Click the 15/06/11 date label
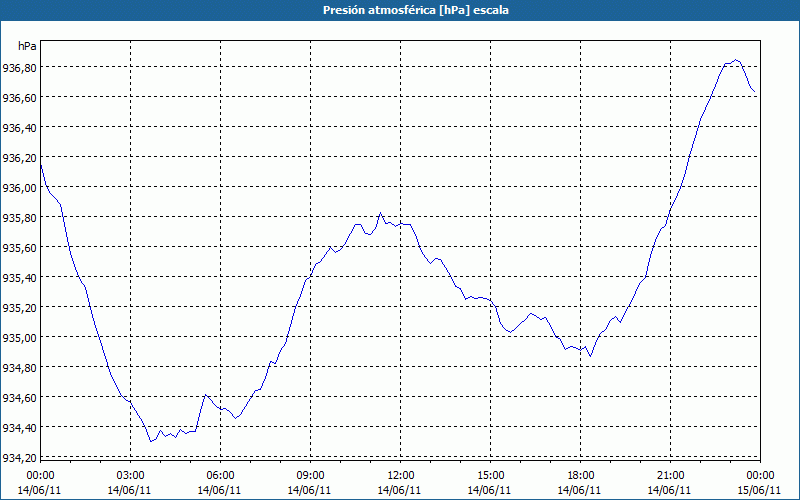 pyautogui.click(x=759, y=490)
